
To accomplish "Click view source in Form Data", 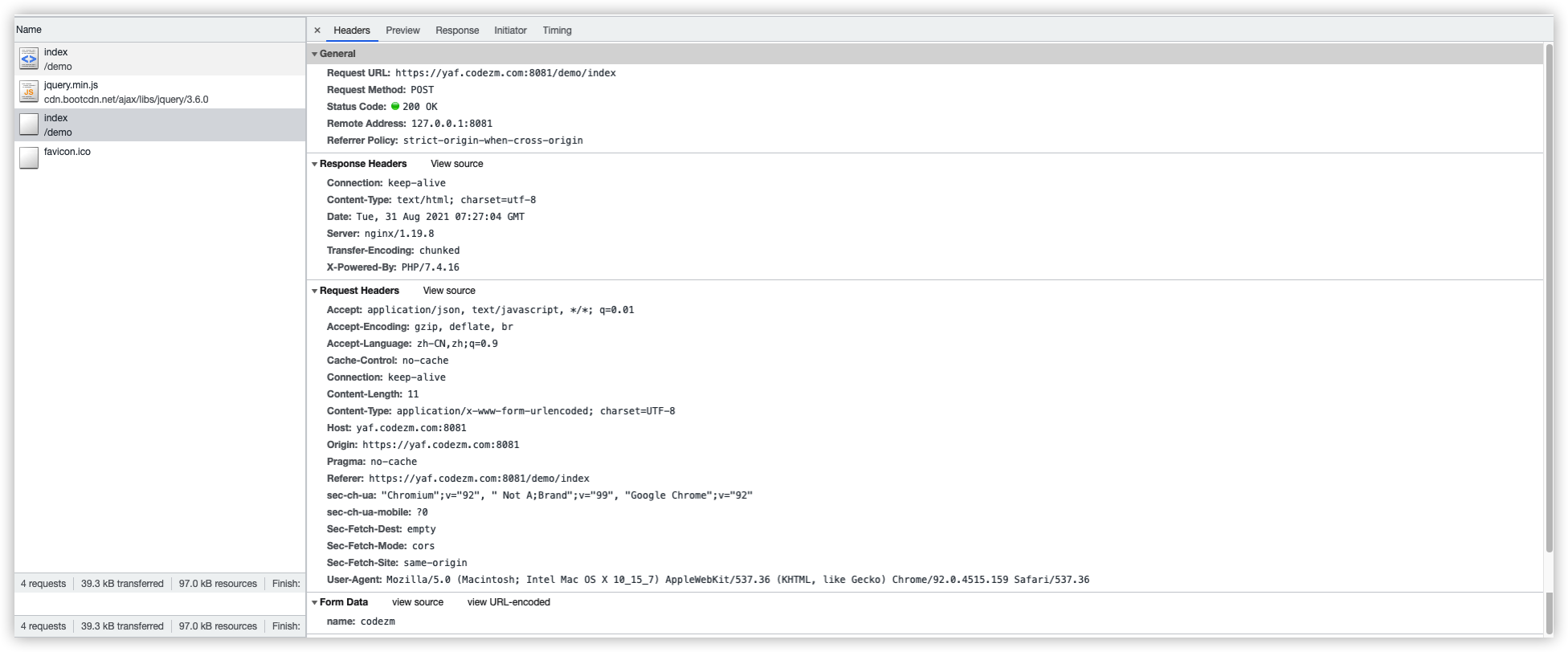I will tap(418, 602).
